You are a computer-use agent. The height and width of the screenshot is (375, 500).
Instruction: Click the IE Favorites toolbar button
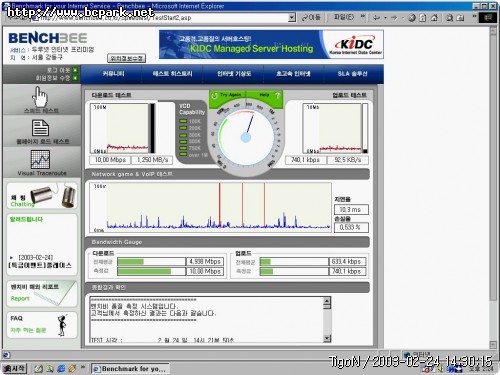point(461,18)
